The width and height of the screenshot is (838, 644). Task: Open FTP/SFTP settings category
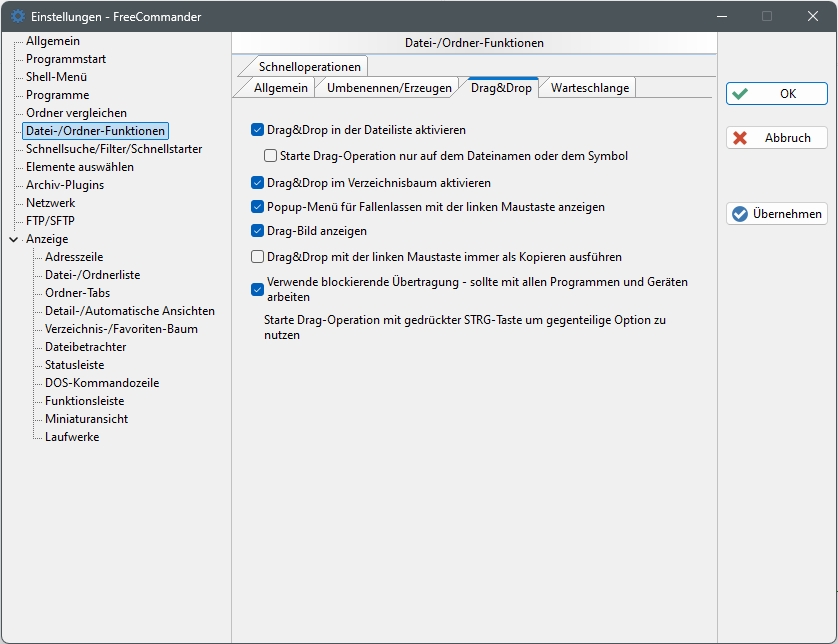51,221
